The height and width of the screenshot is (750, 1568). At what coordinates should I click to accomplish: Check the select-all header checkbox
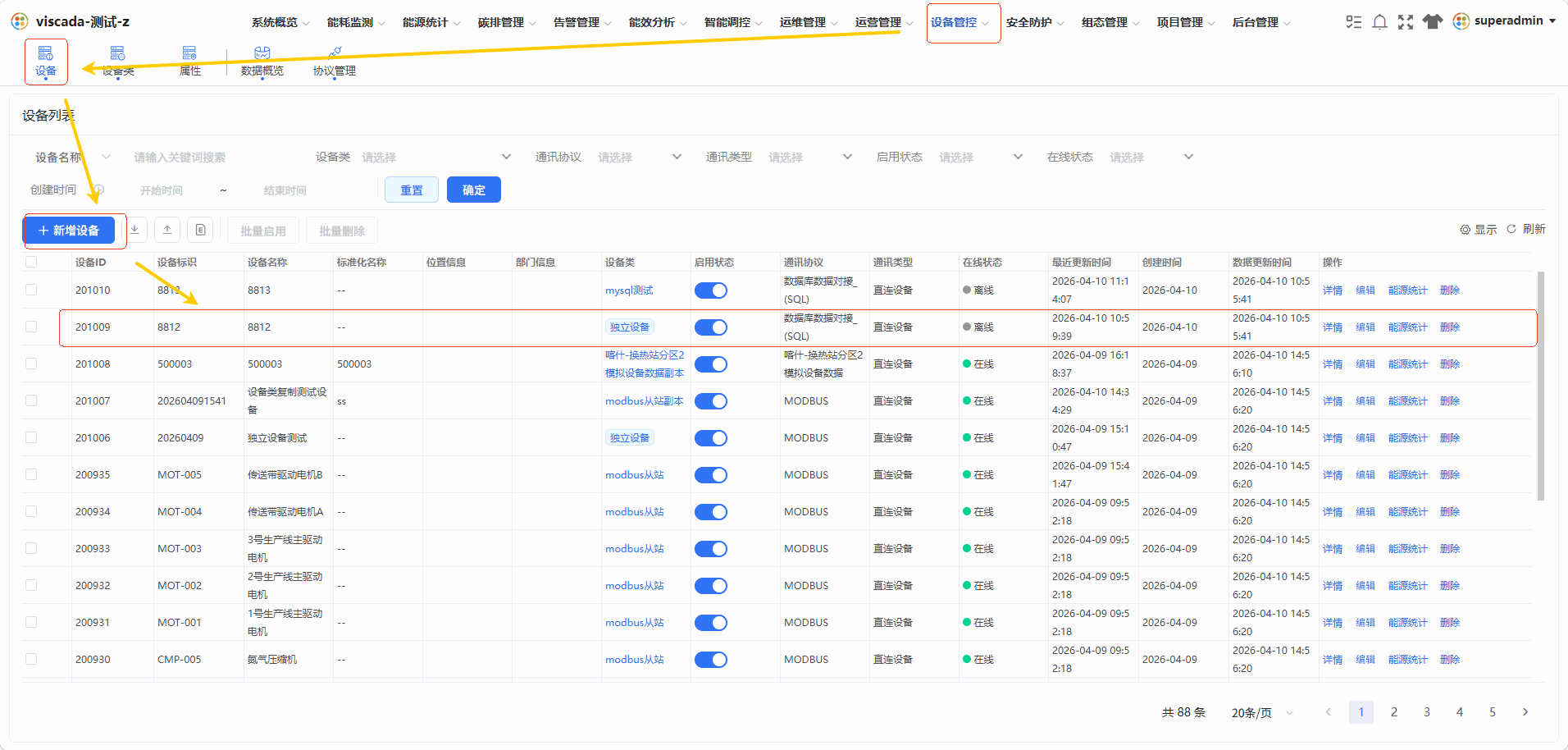tap(31, 262)
